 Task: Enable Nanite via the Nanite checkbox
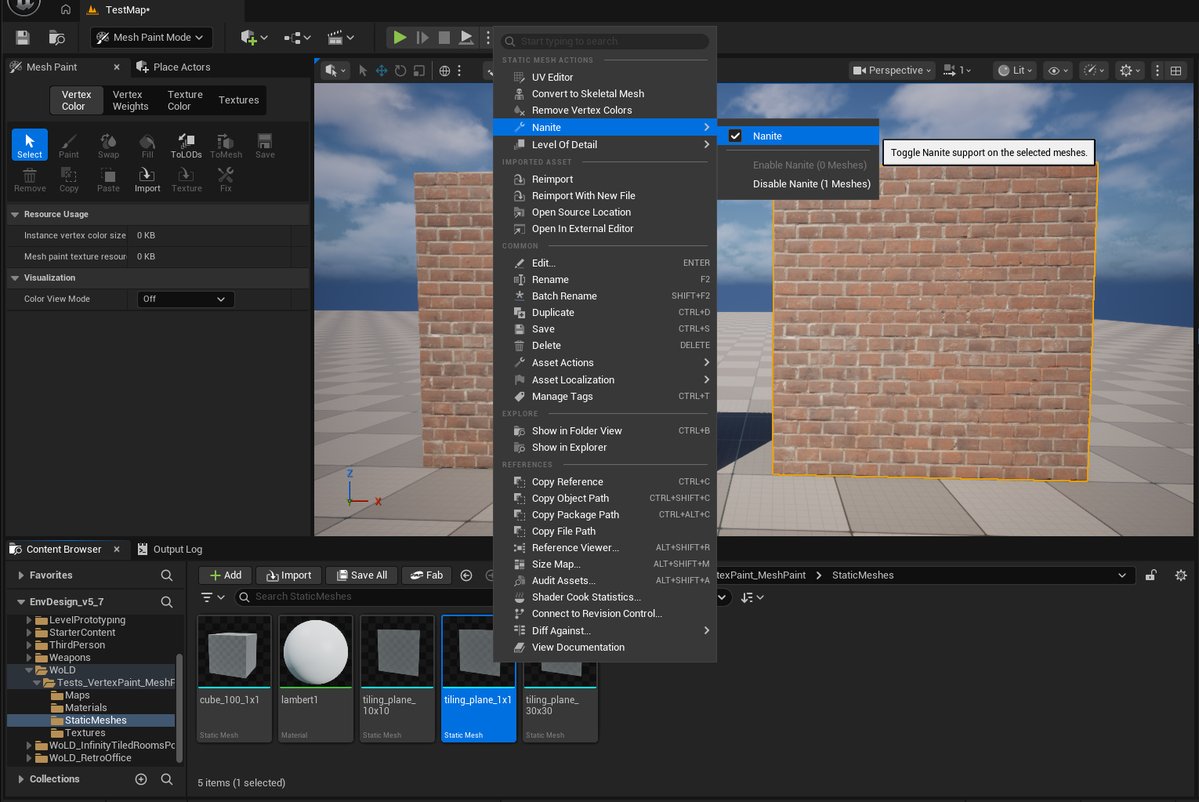pyautogui.click(x=737, y=135)
